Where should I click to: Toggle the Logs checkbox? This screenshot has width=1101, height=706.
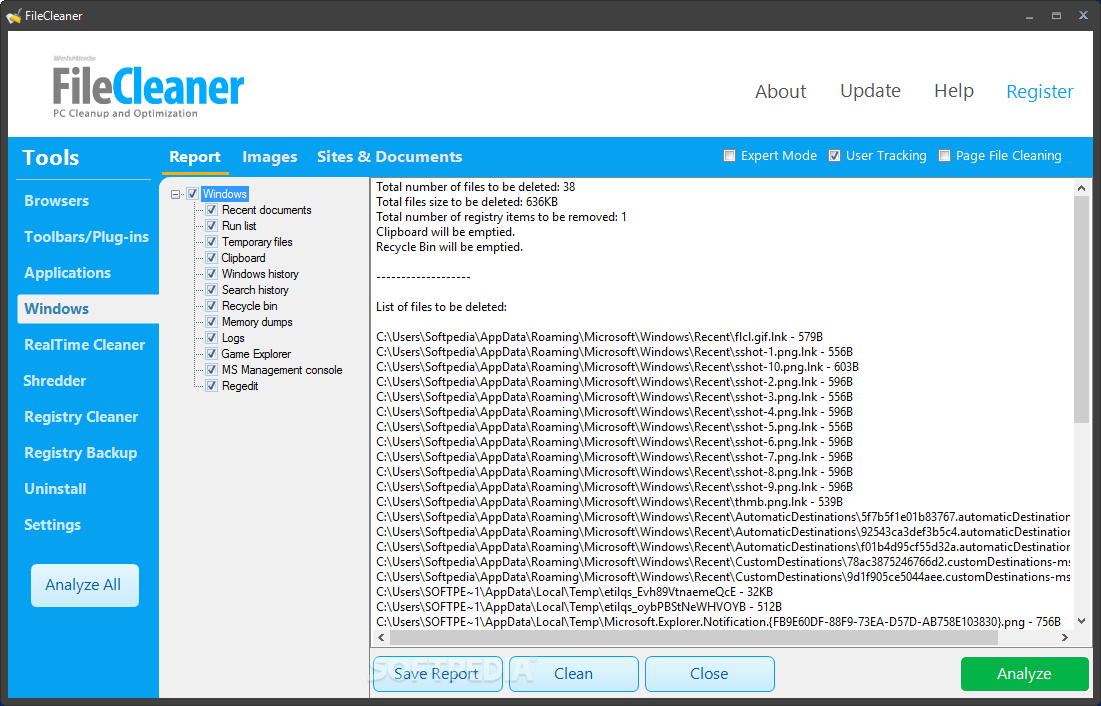point(211,338)
